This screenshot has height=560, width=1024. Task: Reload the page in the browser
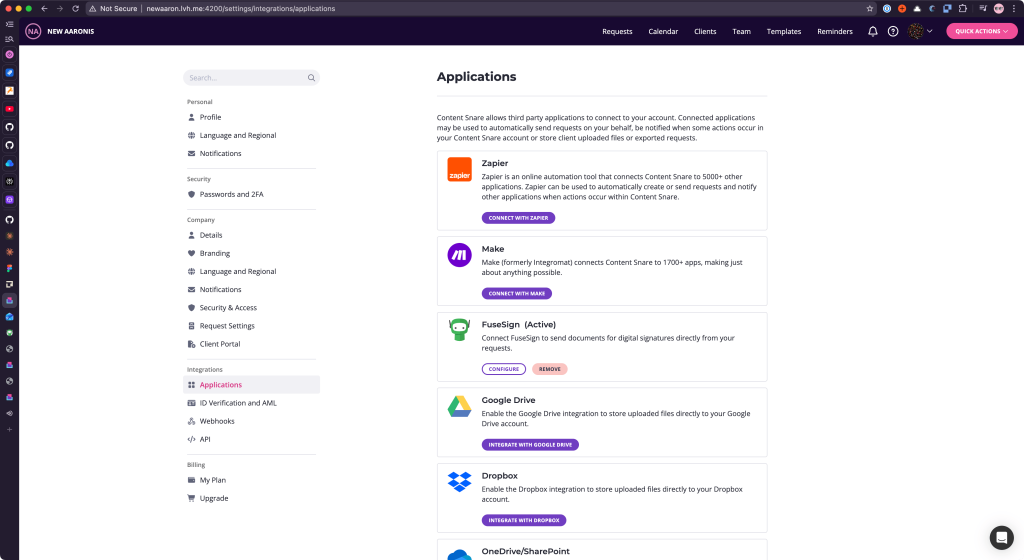click(76, 8)
